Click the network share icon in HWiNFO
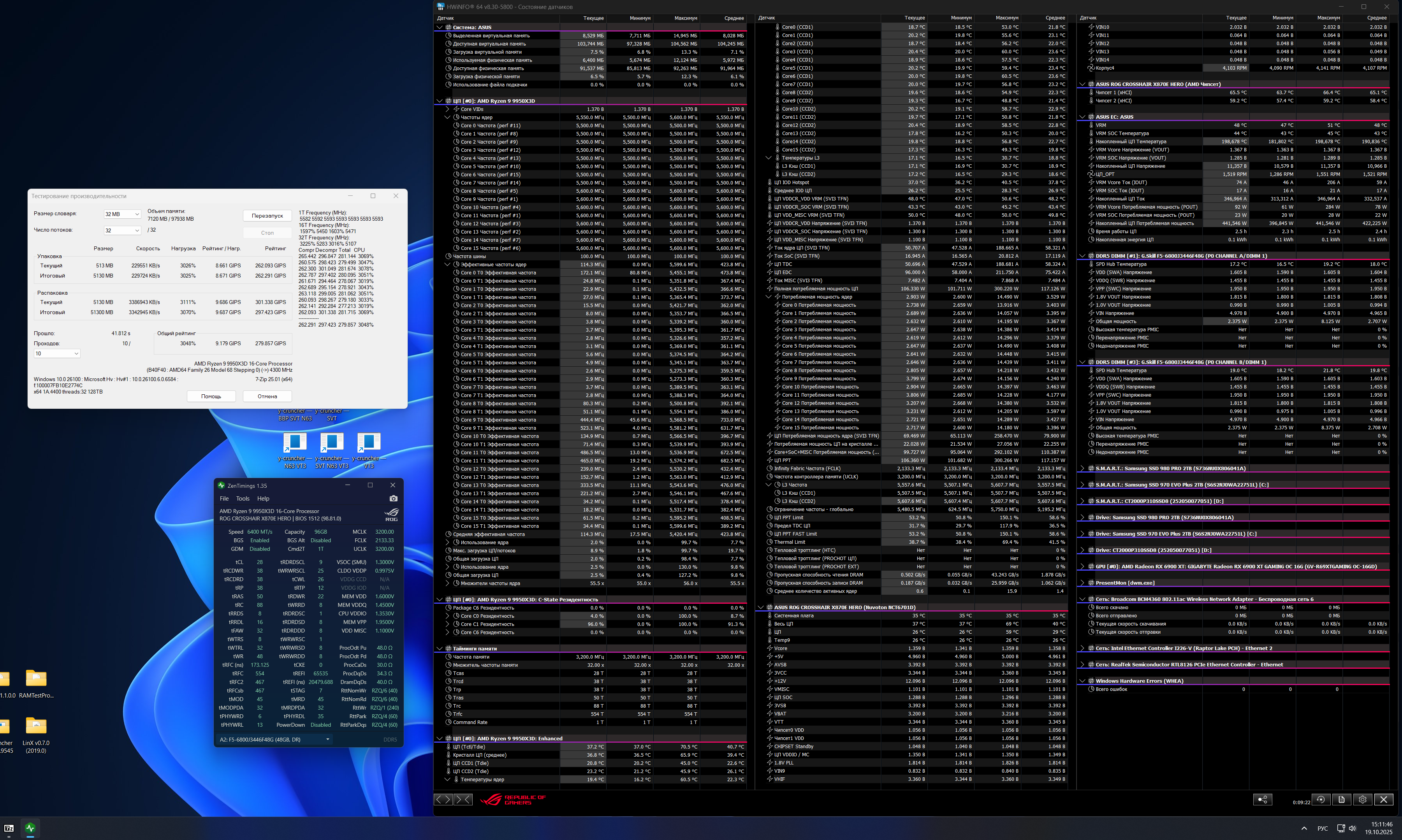 1262,799
